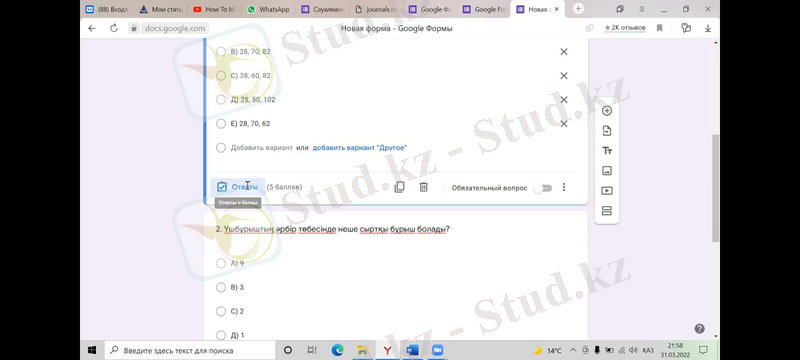Open the 2K отзывов reviews link
800x360 pixels.
625,28
